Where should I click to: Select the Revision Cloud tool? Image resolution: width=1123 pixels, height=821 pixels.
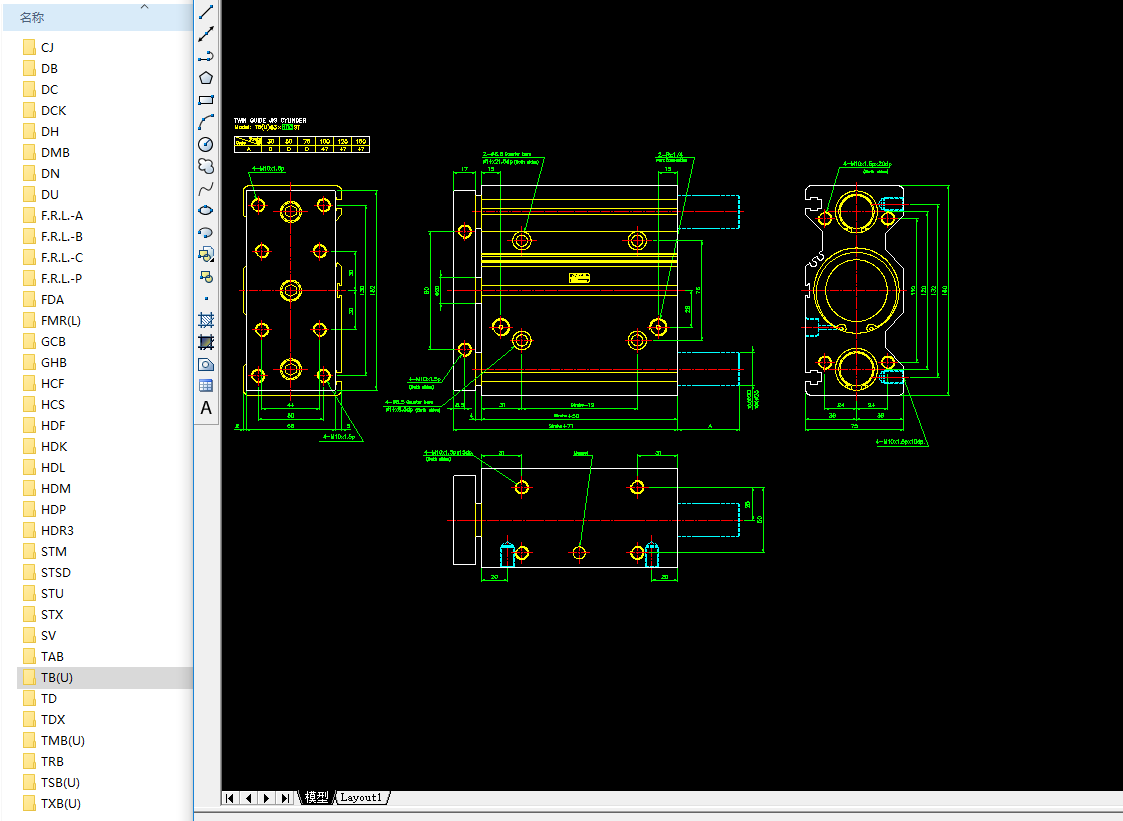tap(206, 166)
